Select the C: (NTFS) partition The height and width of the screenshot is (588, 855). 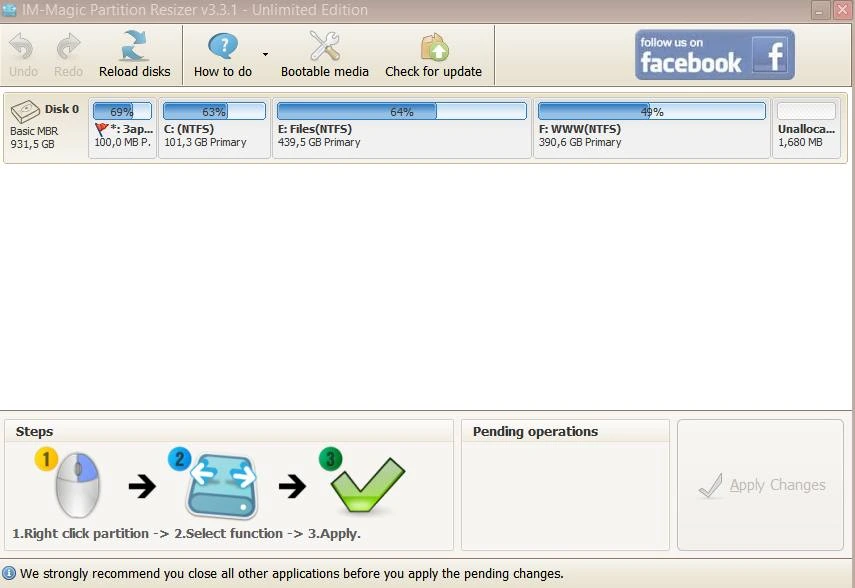214,129
